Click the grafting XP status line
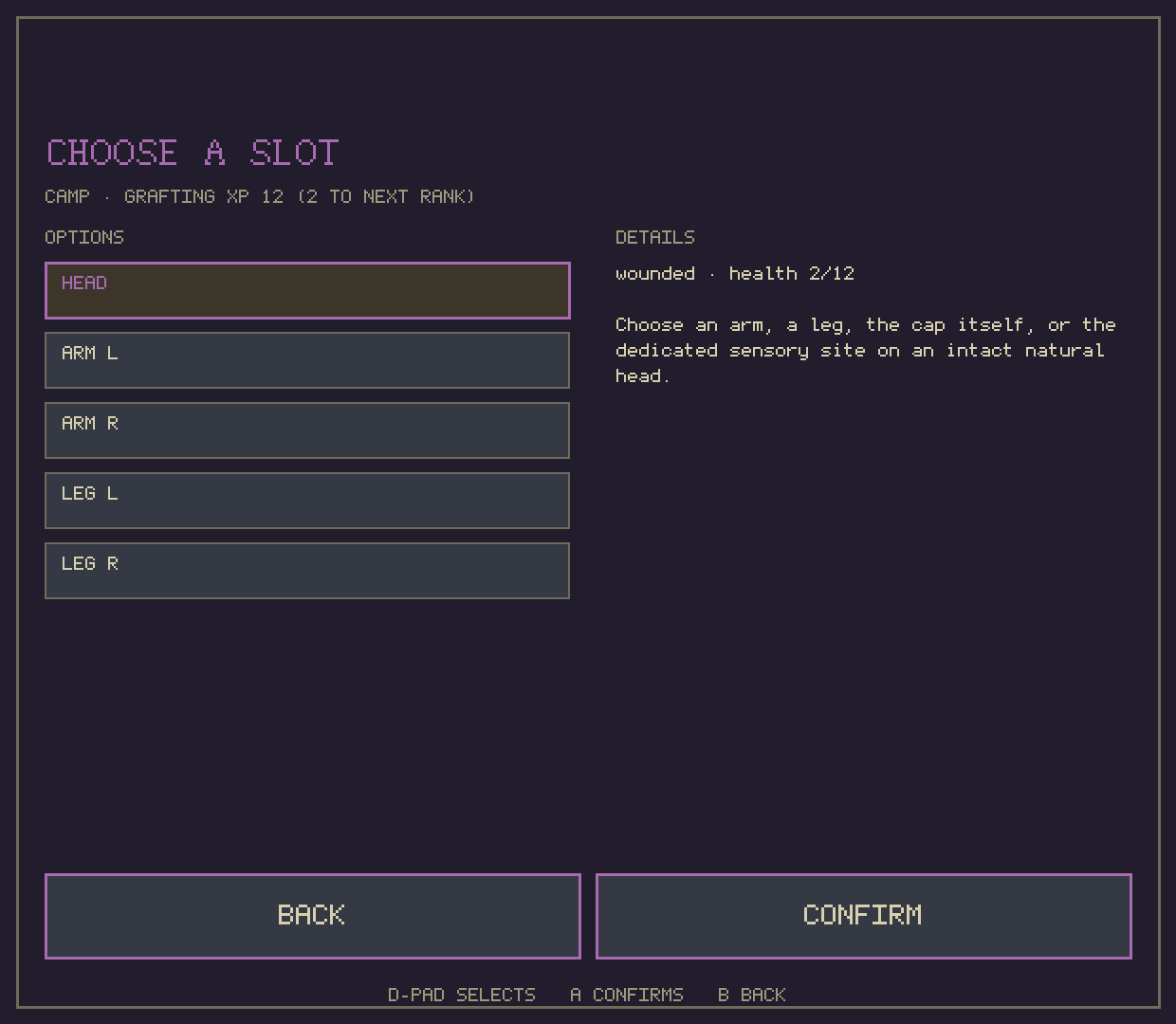Viewport: 1176px width, 1024px height. [260, 196]
